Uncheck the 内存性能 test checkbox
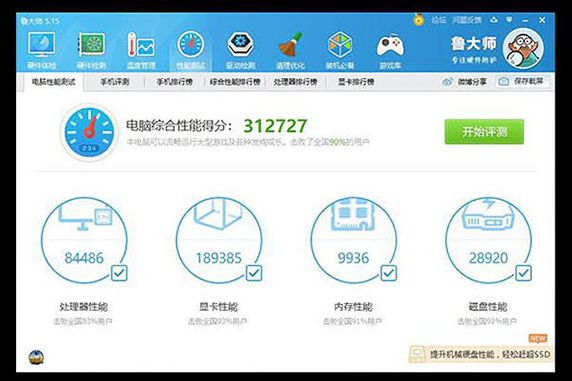 tap(389, 273)
